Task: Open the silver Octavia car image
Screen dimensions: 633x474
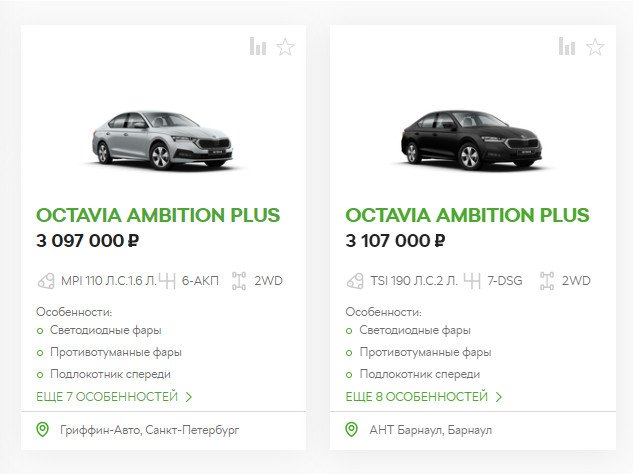Action: [x=163, y=140]
